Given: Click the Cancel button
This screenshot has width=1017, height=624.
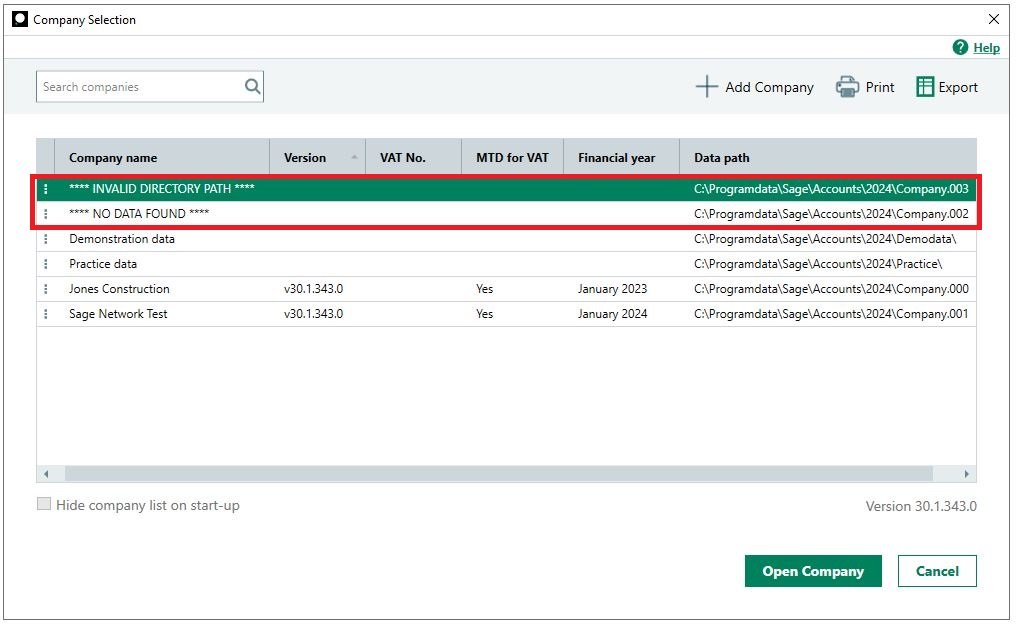Looking at the screenshot, I should 937,571.
